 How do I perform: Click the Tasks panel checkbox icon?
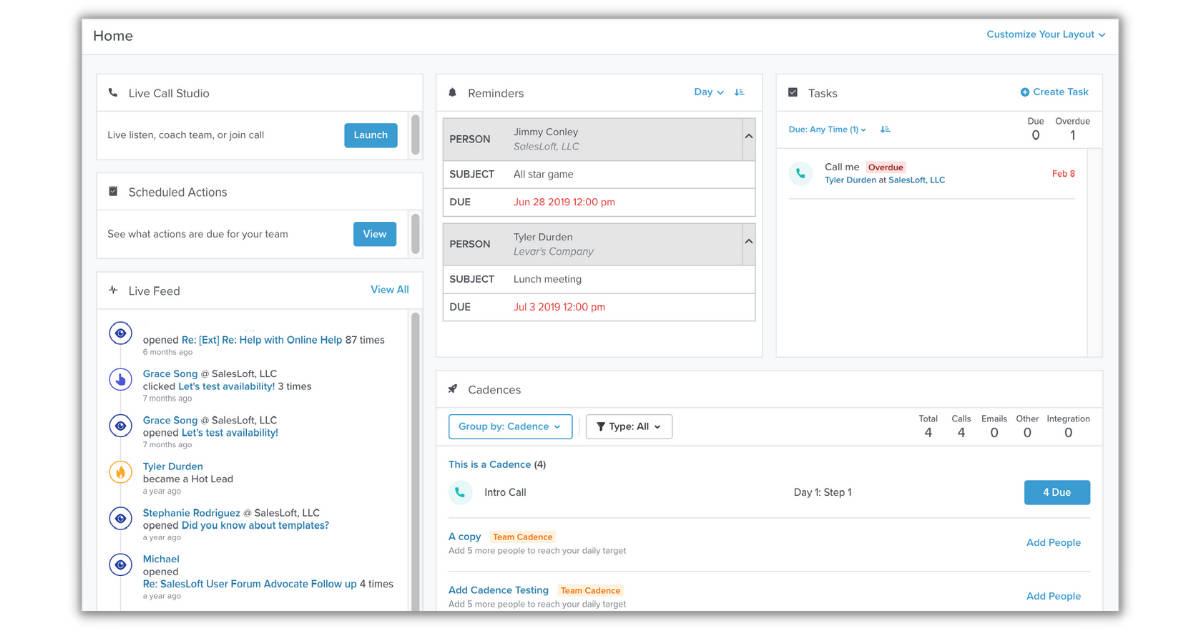[793, 93]
